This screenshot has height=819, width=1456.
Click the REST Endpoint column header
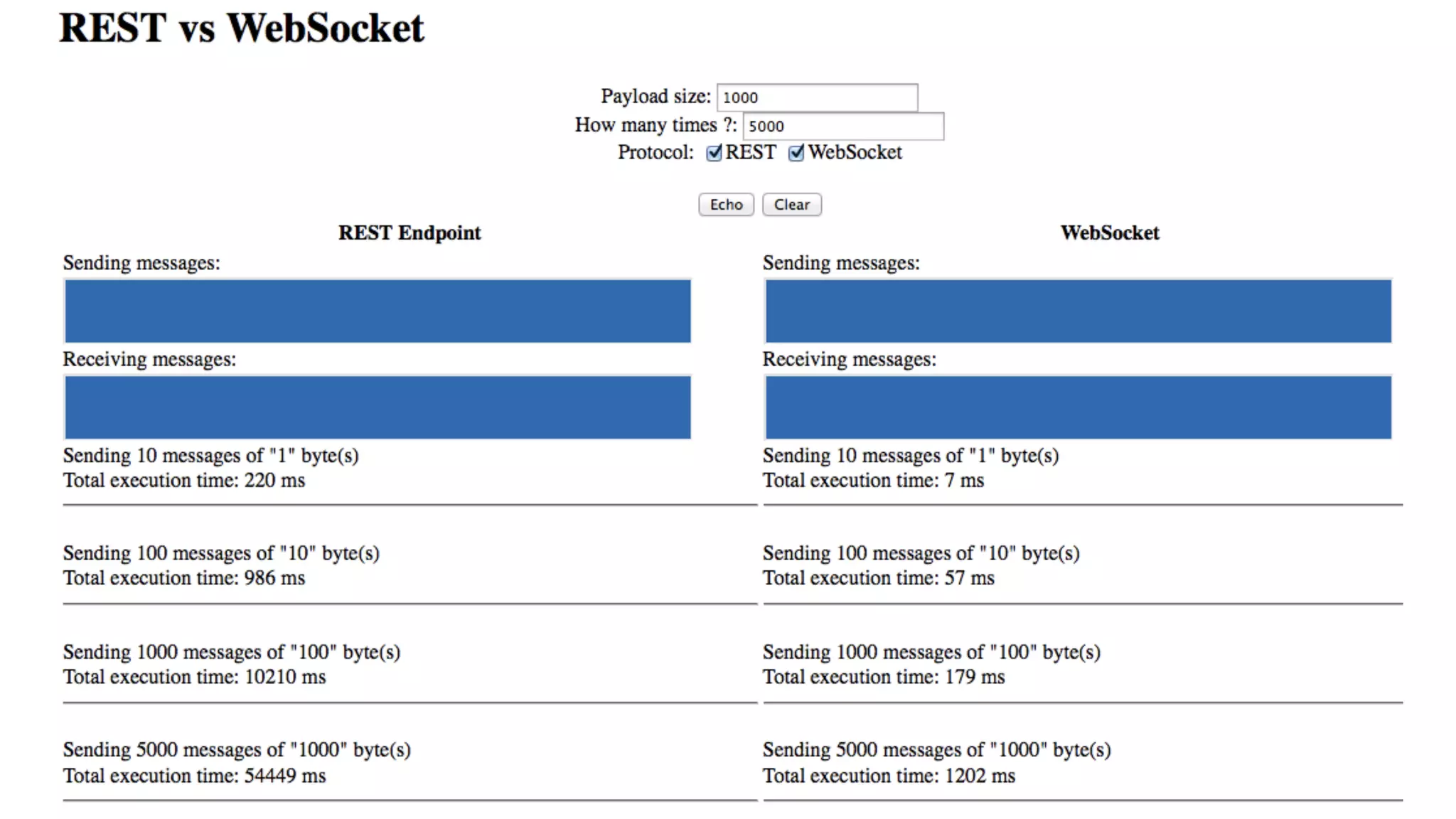[x=409, y=233]
